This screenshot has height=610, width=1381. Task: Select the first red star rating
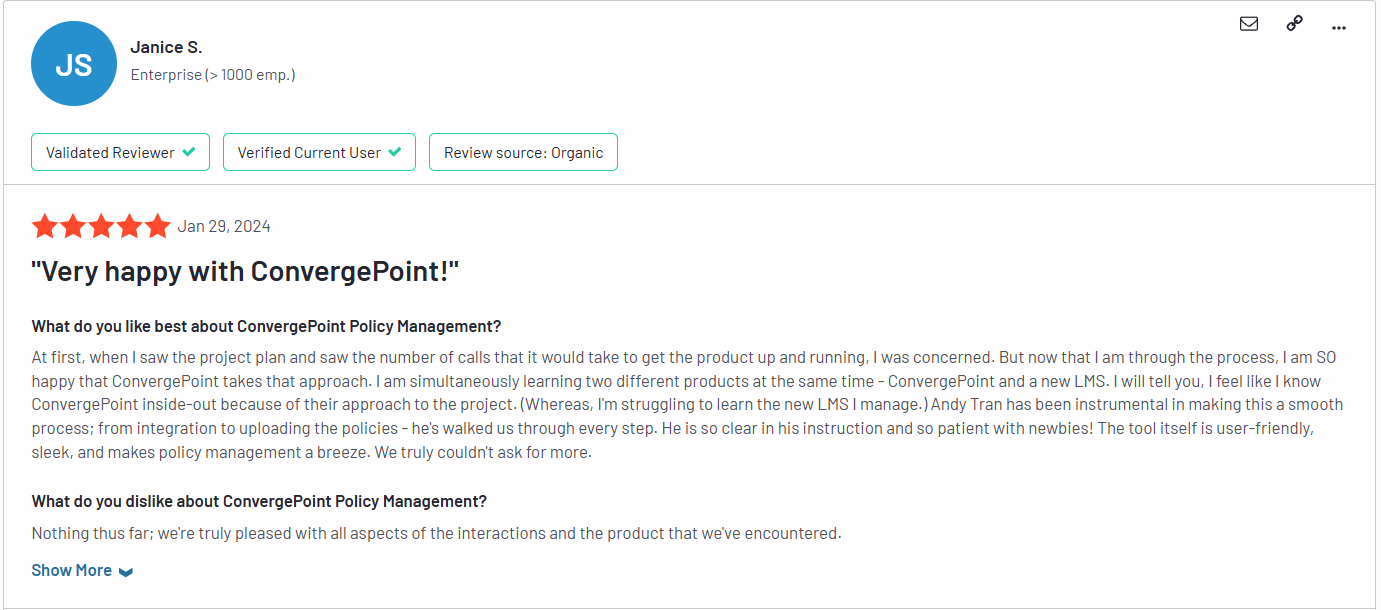click(x=45, y=225)
